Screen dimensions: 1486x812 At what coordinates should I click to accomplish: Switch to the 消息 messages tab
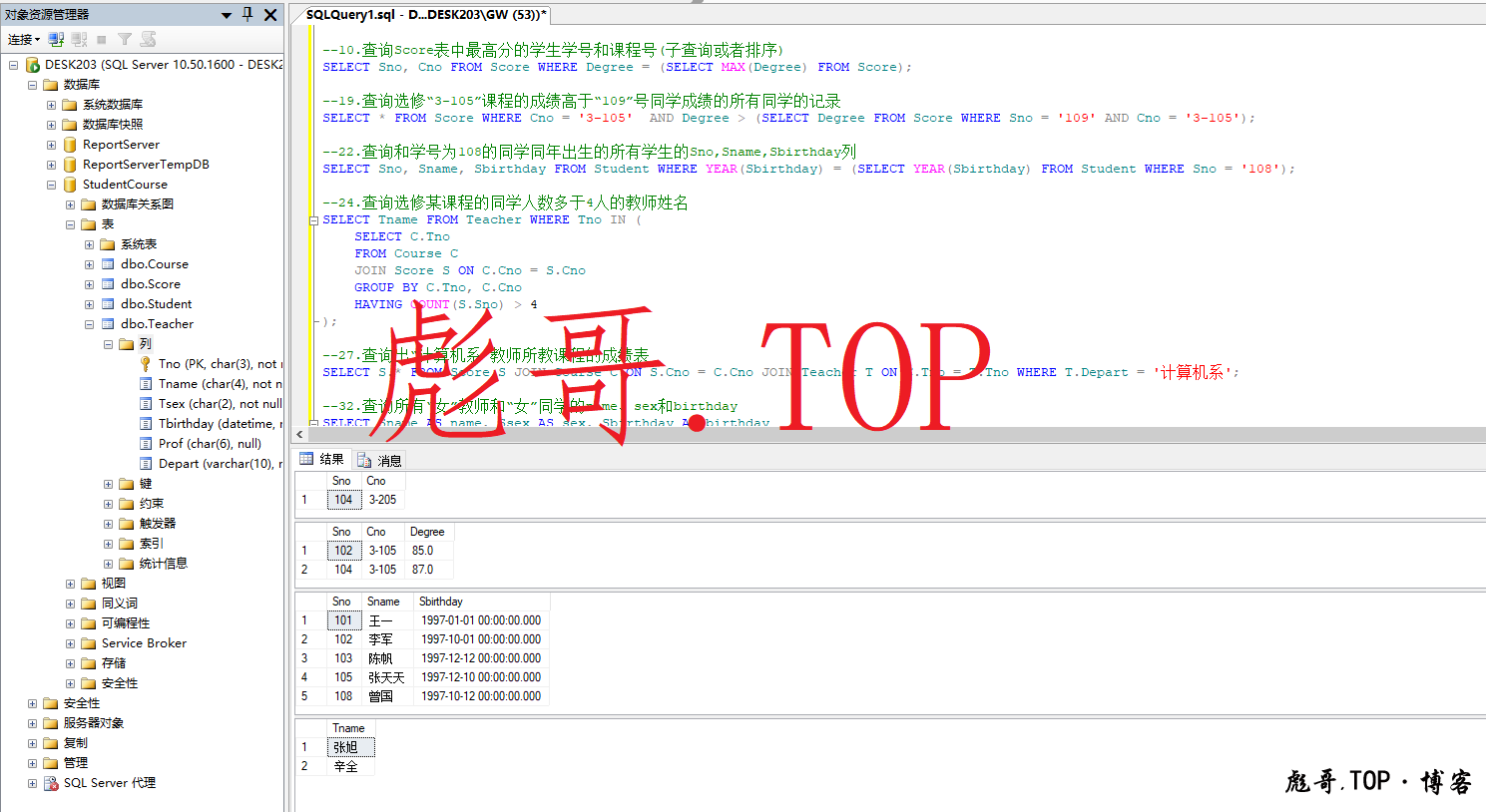coord(379,460)
